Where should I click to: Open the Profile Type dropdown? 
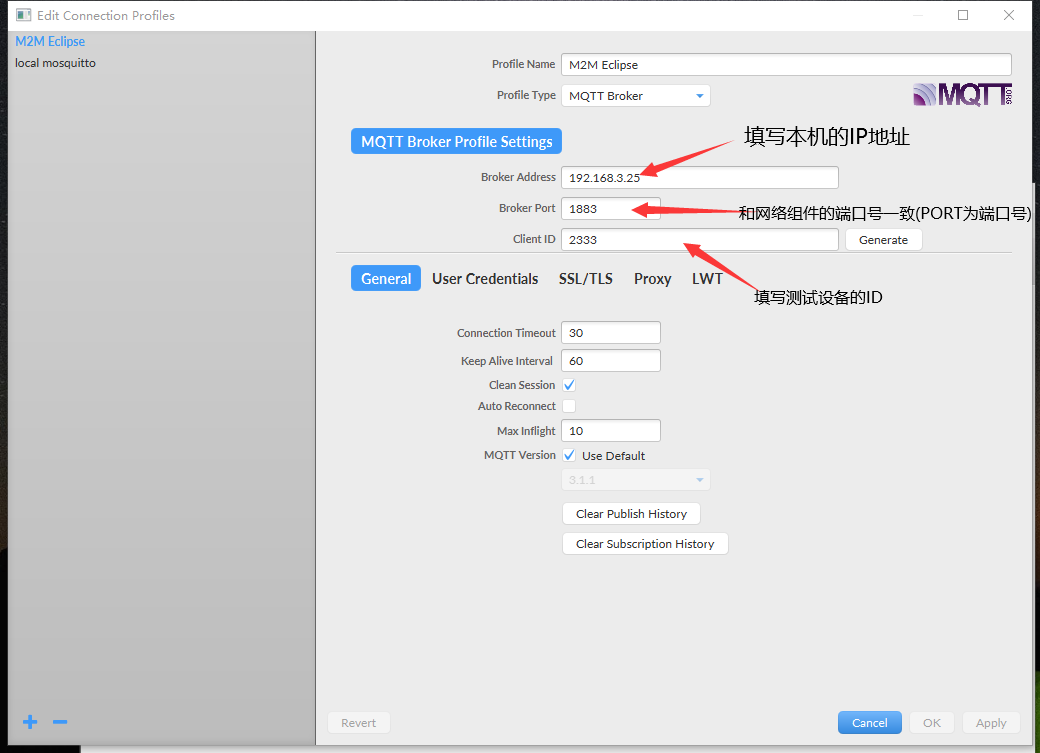tap(635, 96)
